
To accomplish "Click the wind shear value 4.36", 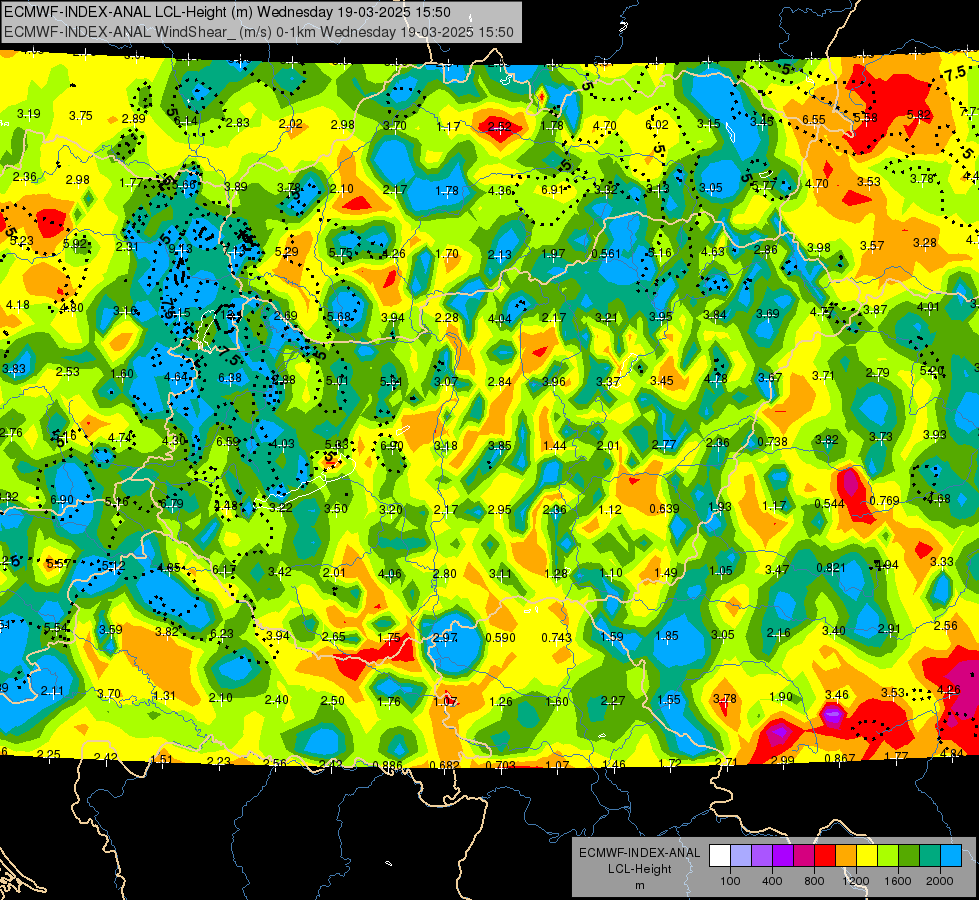I will [x=500, y=190].
